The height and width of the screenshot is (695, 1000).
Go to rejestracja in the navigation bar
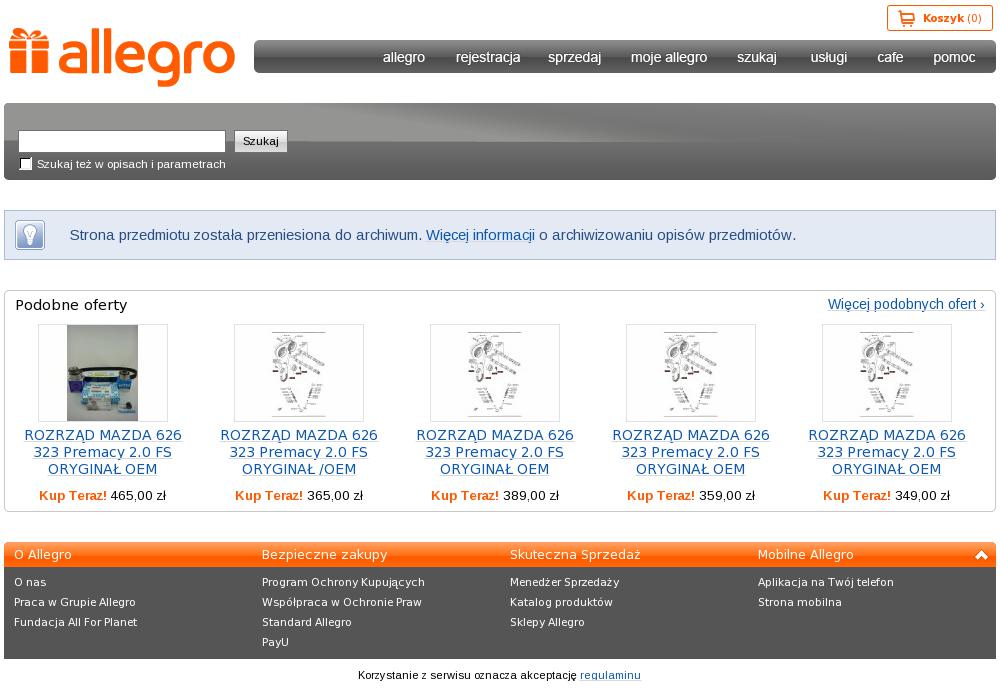[488, 57]
